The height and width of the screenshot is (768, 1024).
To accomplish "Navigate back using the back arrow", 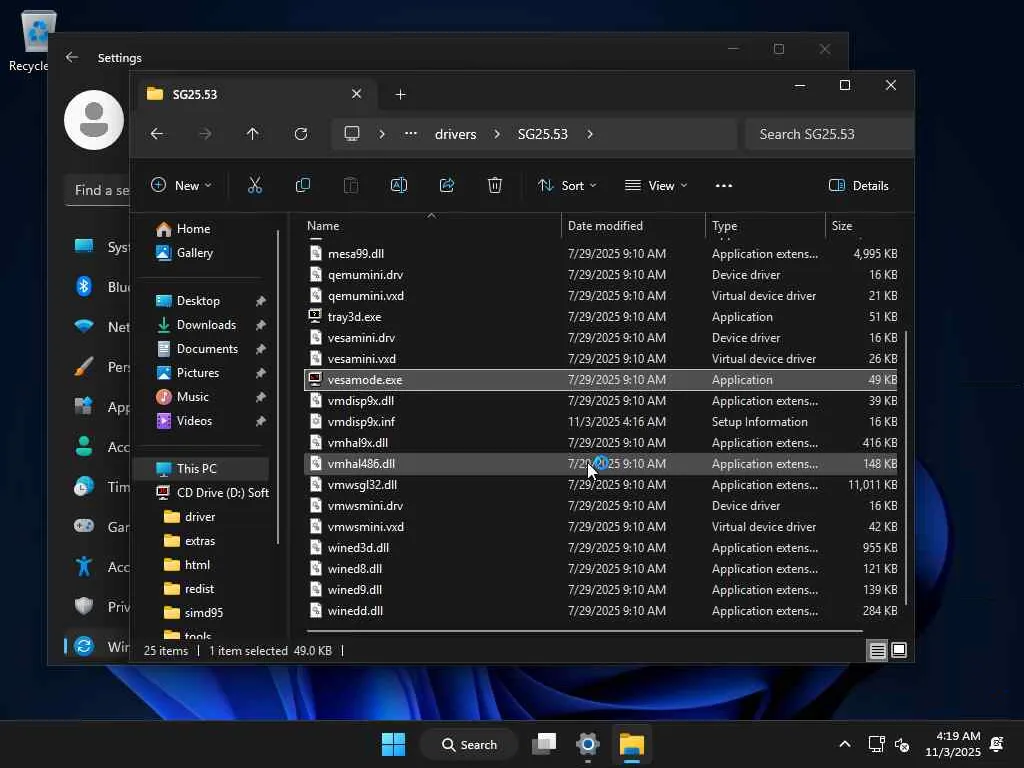I will 157,134.
